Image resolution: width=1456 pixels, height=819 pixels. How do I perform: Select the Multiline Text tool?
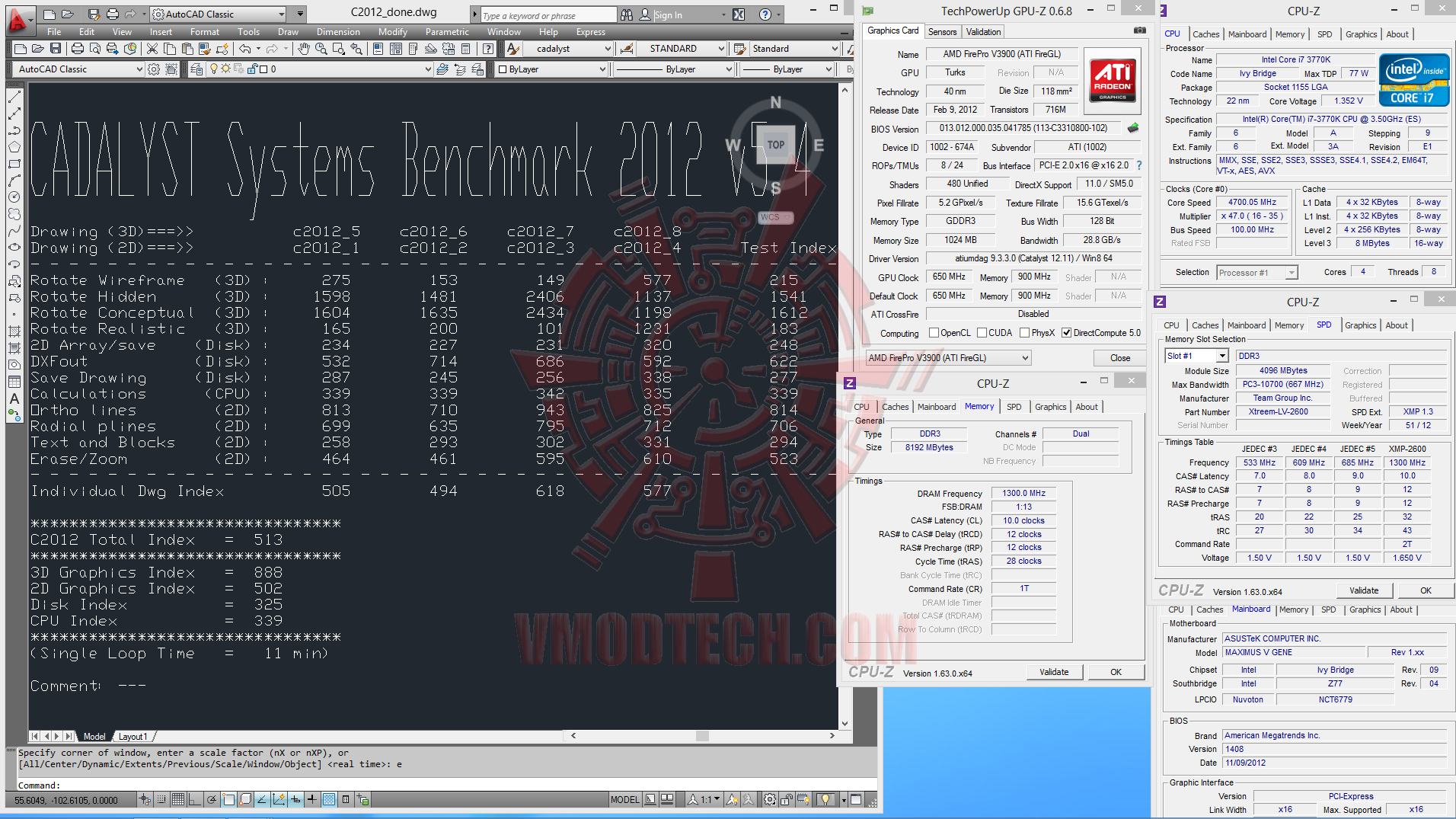[x=14, y=398]
